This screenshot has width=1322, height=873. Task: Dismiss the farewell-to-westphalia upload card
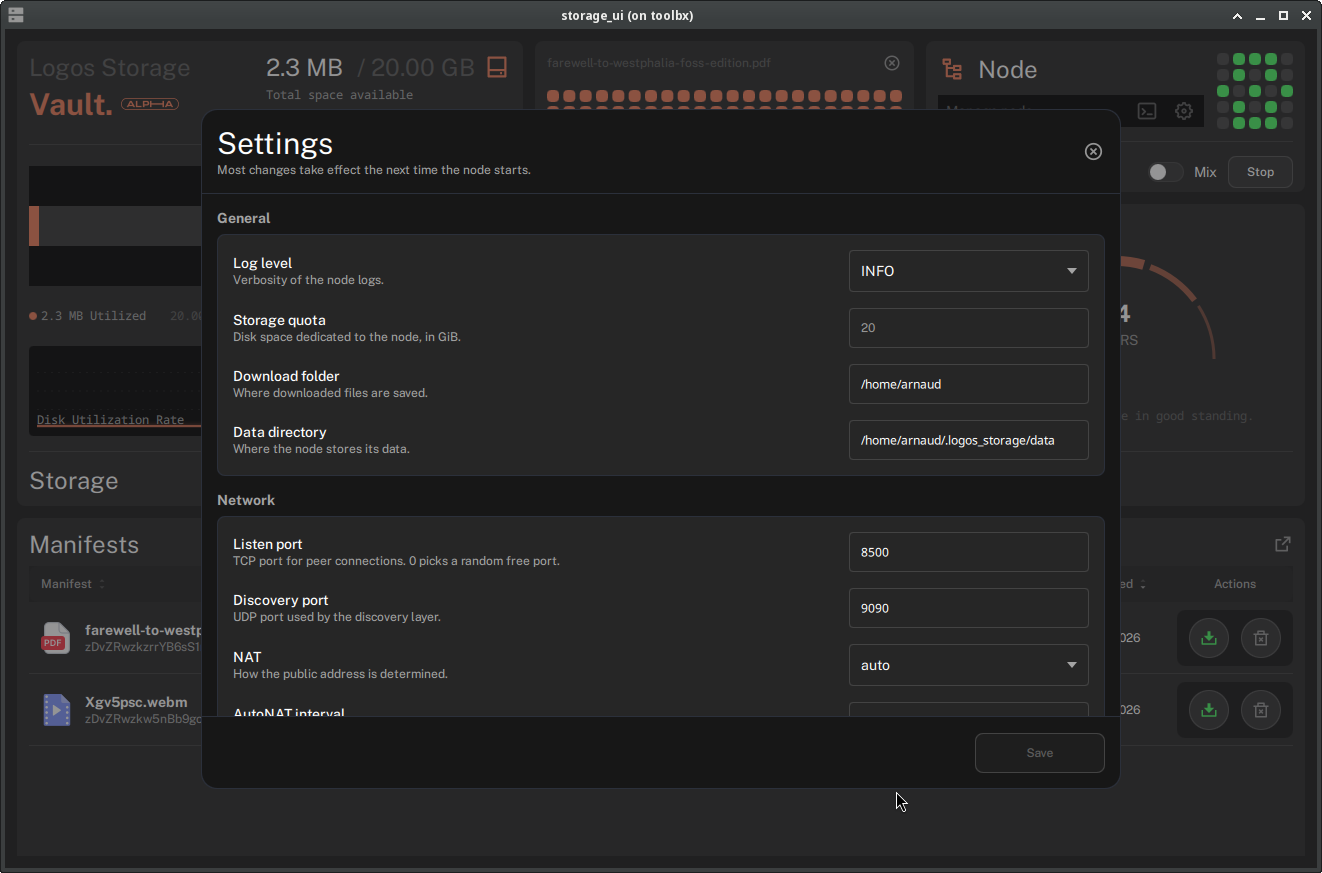pyautogui.click(x=892, y=63)
